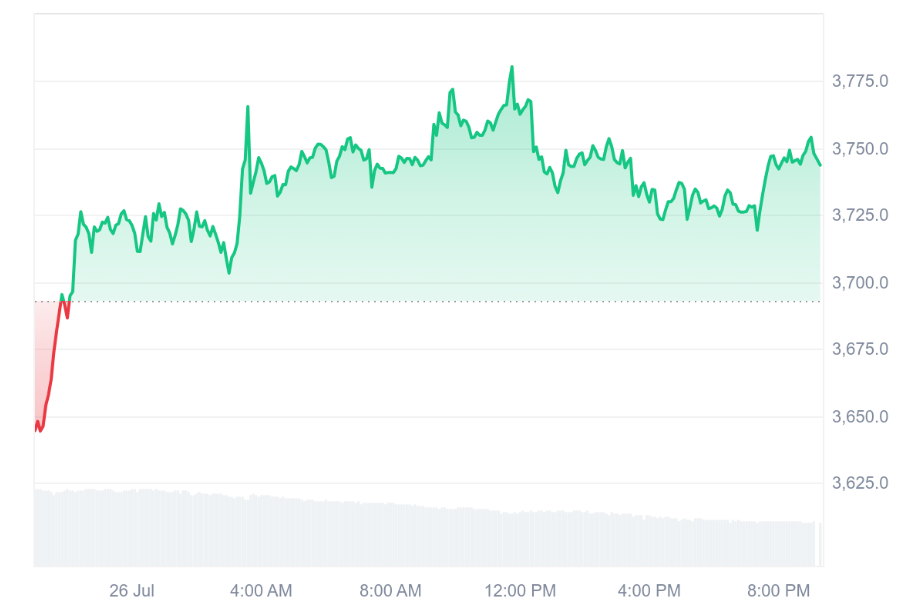The height and width of the screenshot is (606, 914).
Task: Click the 3,775.0 price axis label
Action: pos(860,81)
